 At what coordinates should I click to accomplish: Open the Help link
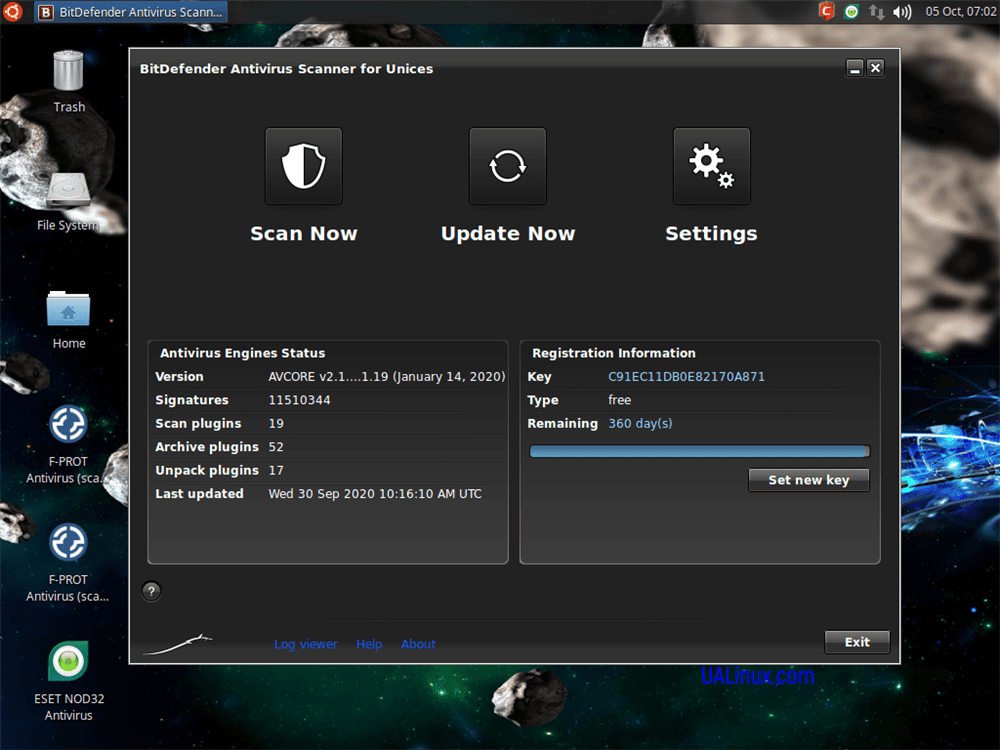369,644
